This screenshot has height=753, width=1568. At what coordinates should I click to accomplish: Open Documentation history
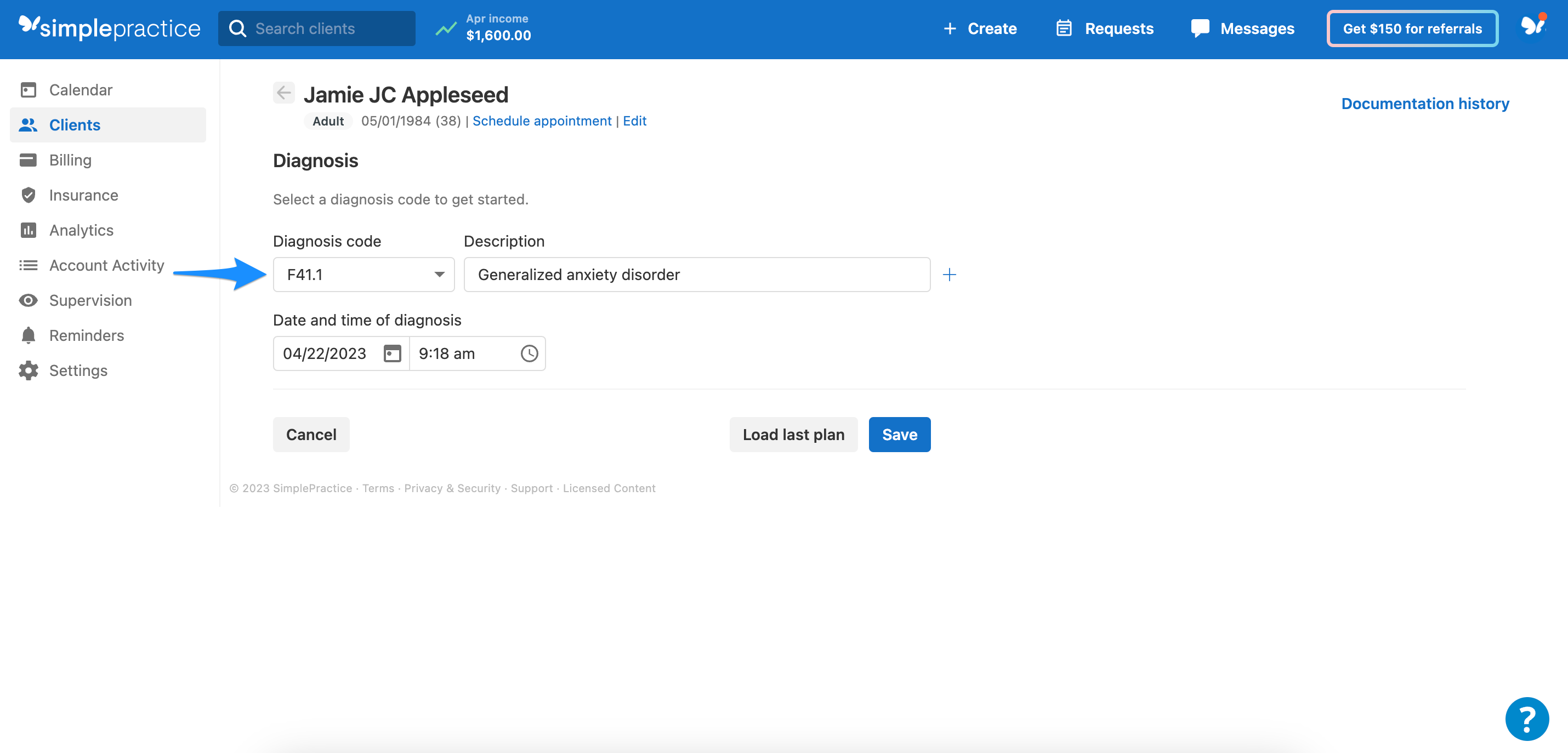pyautogui.click(x=1425, y=104)
